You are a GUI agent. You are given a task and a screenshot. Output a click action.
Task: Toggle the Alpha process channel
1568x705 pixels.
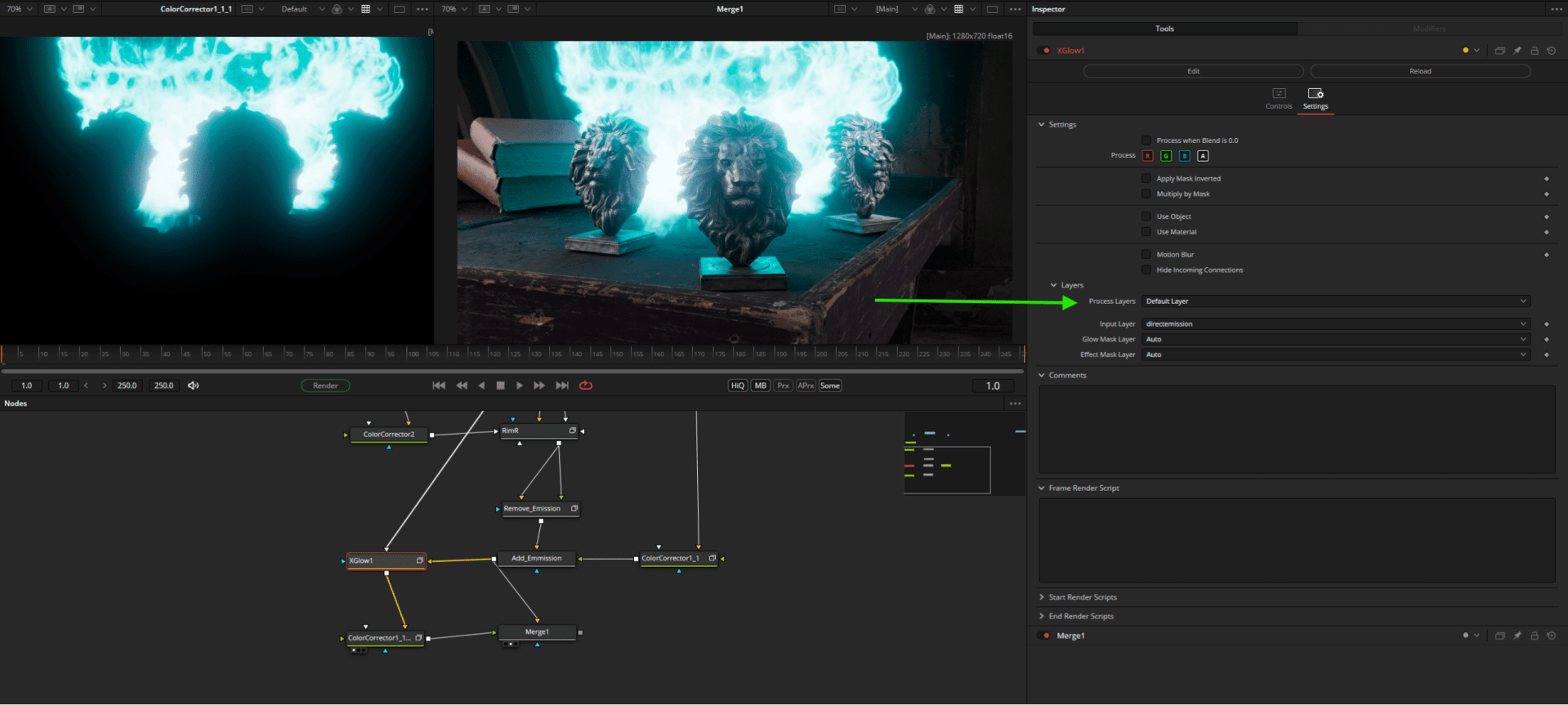(1203, 156)
